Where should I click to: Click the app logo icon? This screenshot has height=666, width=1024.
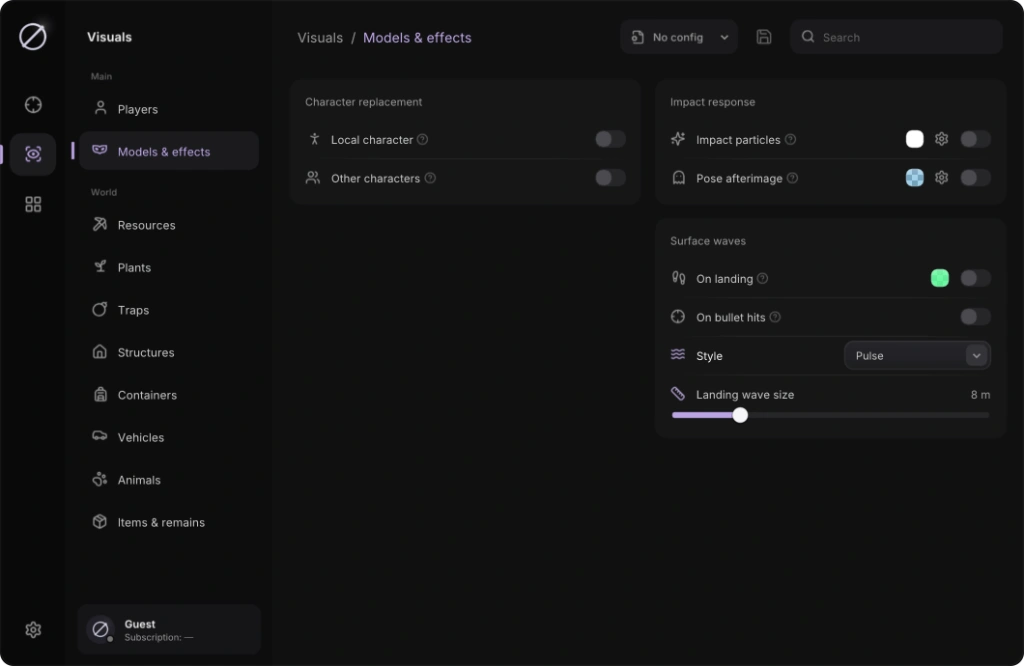33,37
